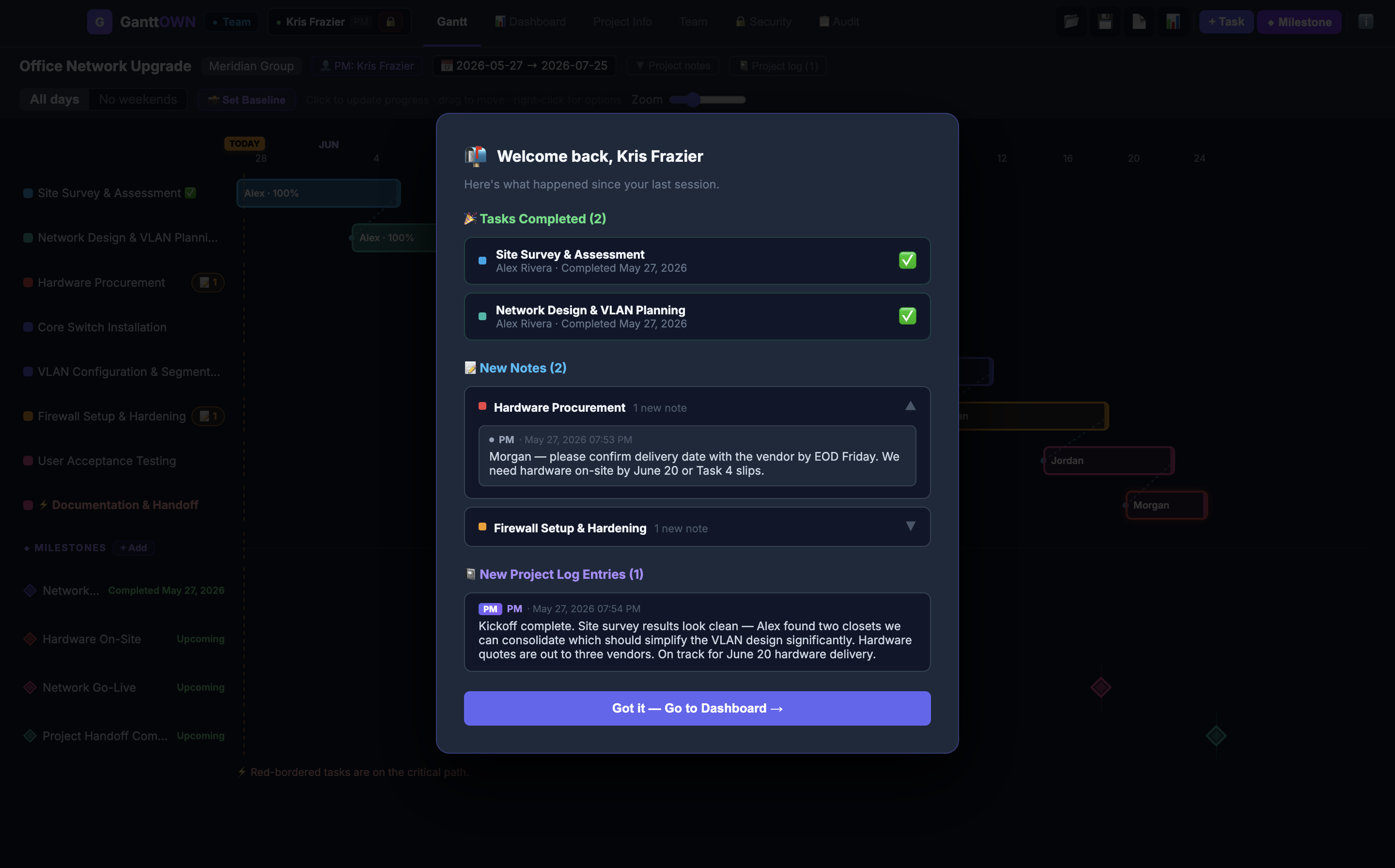
Task: Click the Morgan task bar on the timeline
Action: click(x=1166, y=505)
